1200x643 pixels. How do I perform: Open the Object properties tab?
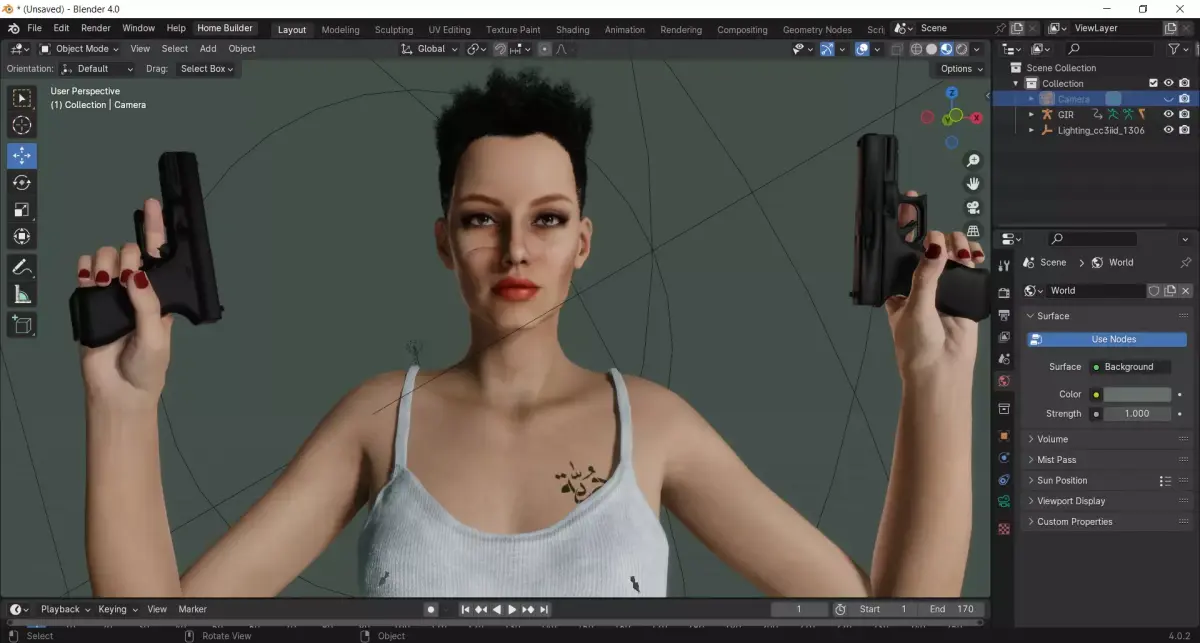point(1004,436)
